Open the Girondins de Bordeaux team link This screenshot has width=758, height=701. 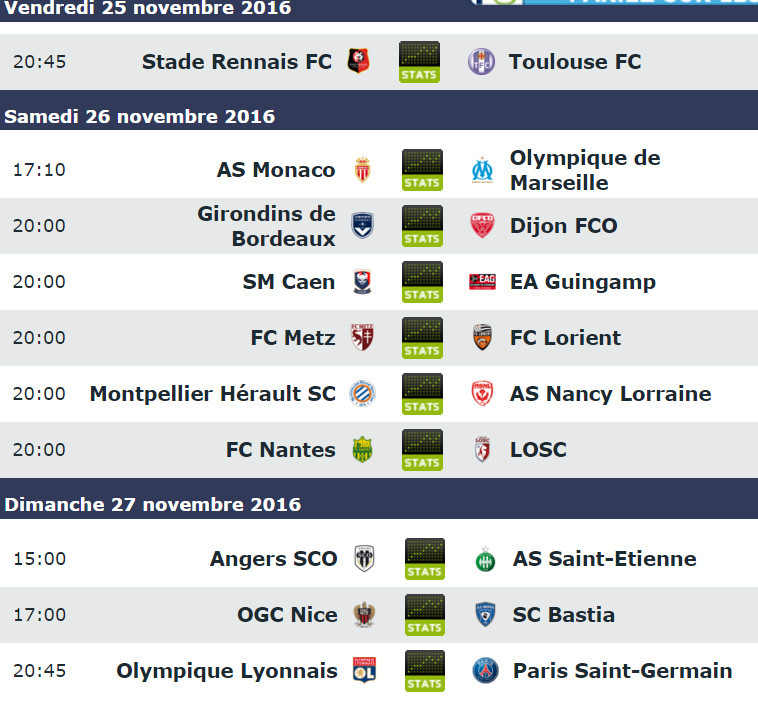click(x=266, y=226)
